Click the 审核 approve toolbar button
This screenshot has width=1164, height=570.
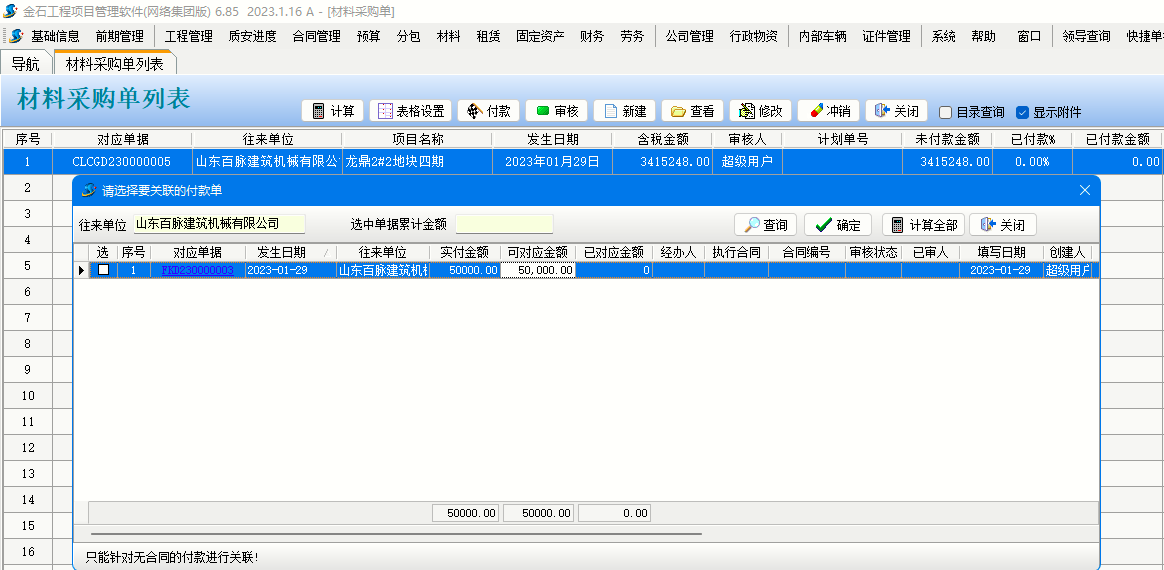[556, 111]
